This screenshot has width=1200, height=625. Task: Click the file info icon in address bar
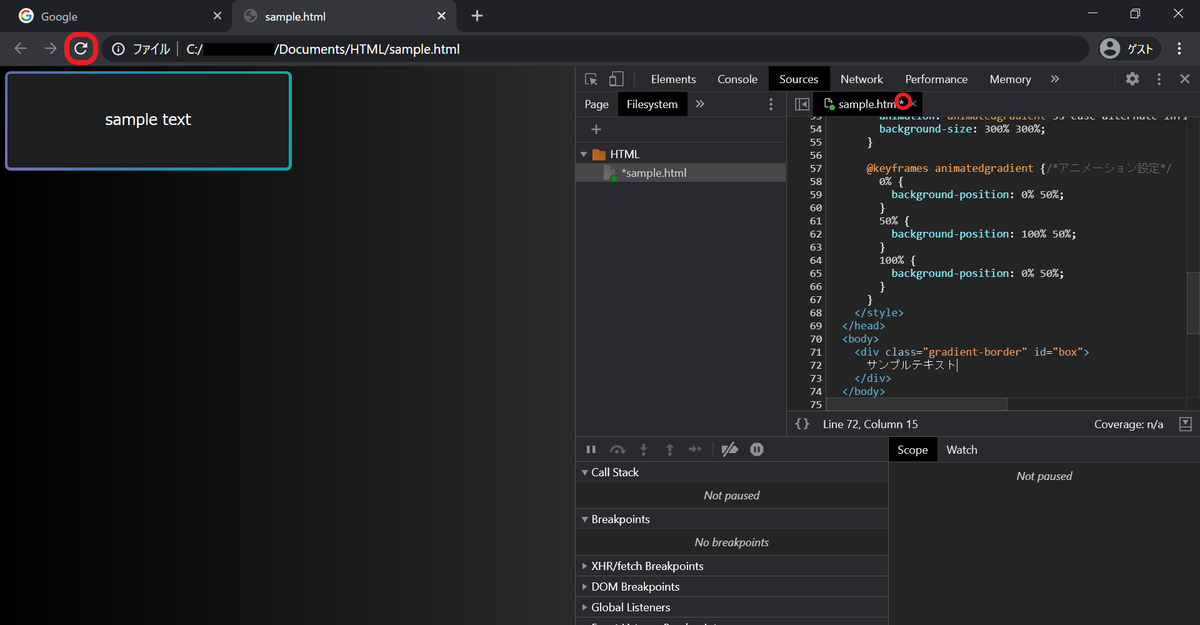(x=118, y=48)
